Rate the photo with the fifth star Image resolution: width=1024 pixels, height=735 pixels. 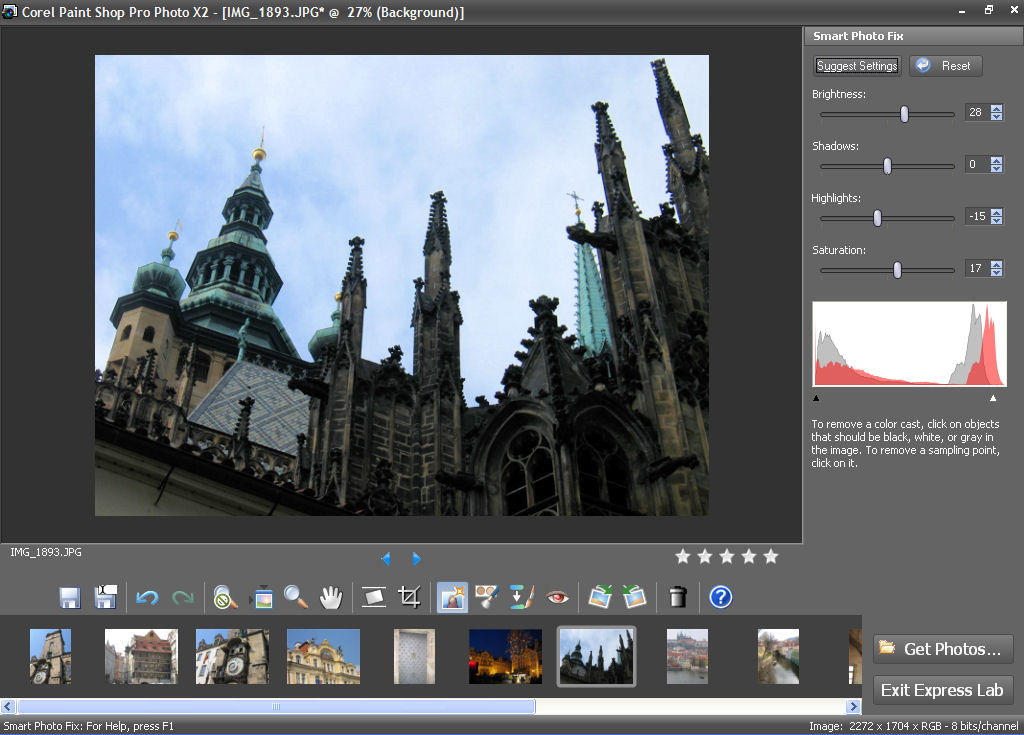(770, 557)
